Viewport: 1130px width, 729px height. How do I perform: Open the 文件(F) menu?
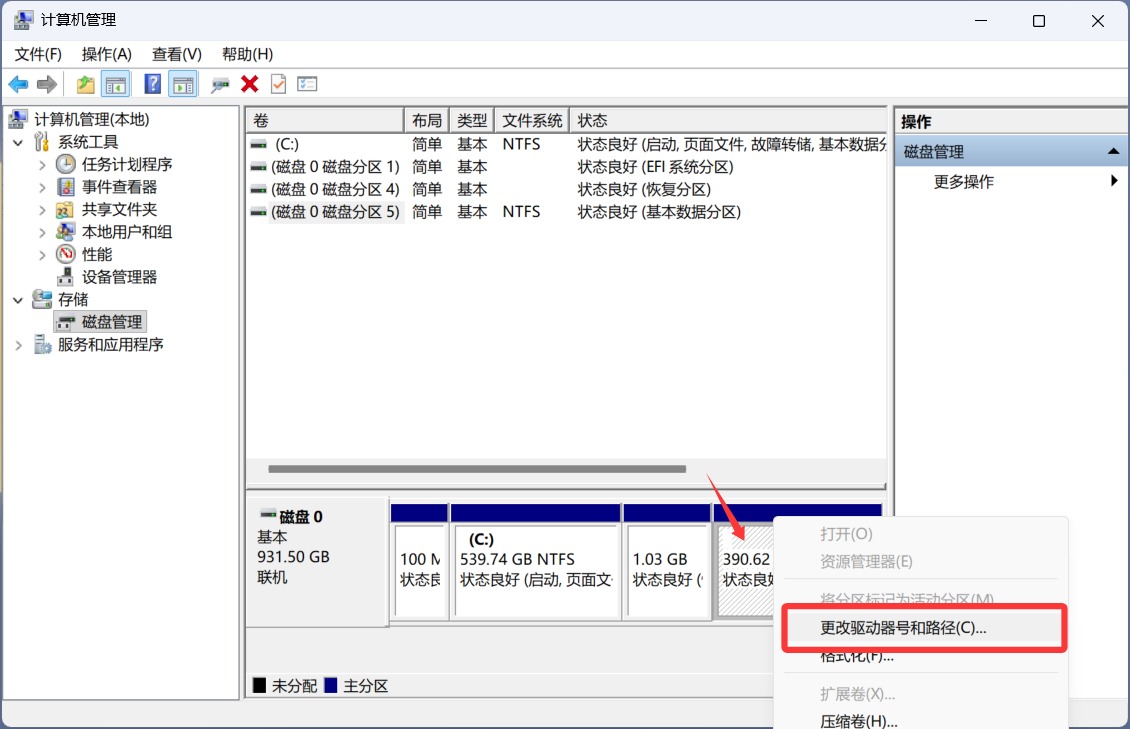point(38,54)
